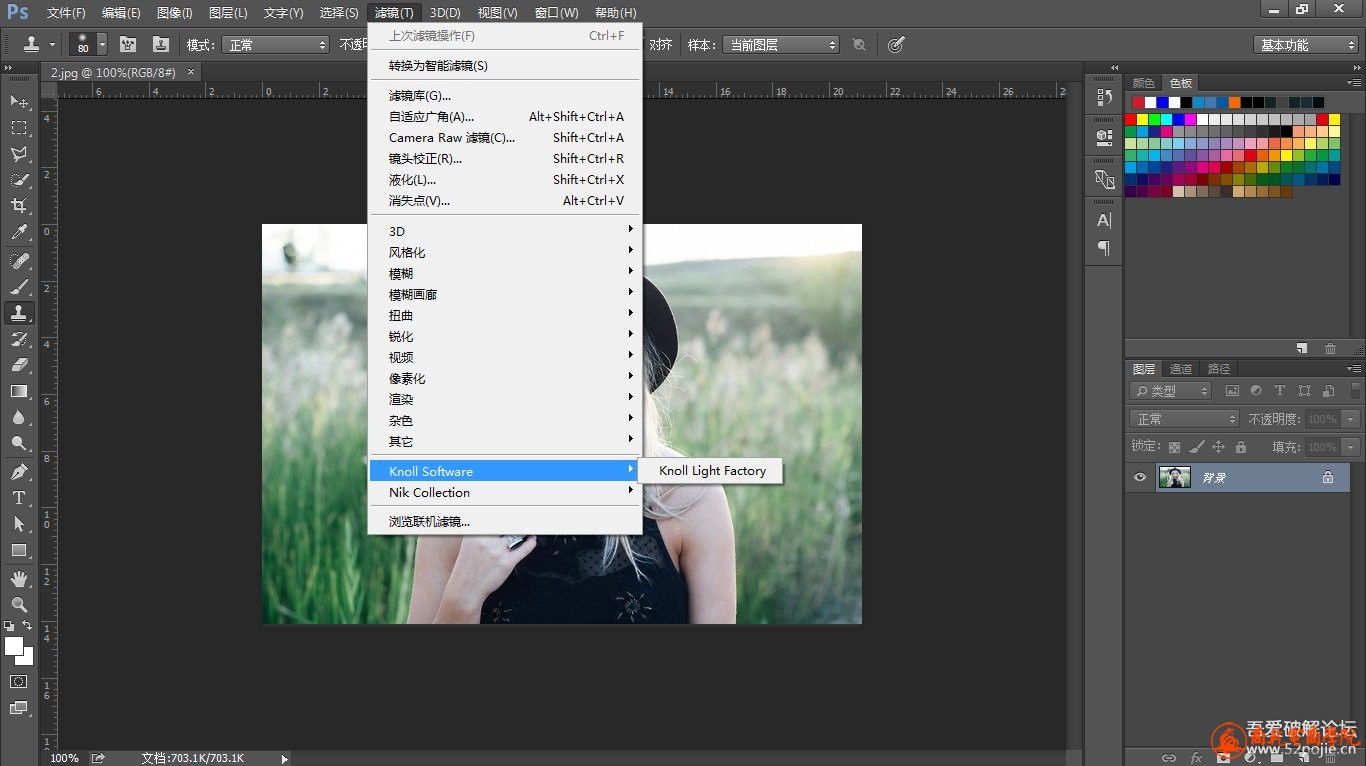Screen dimensions: 1366x766
Task: Open brush preset picker arrow
Action: 102,45
